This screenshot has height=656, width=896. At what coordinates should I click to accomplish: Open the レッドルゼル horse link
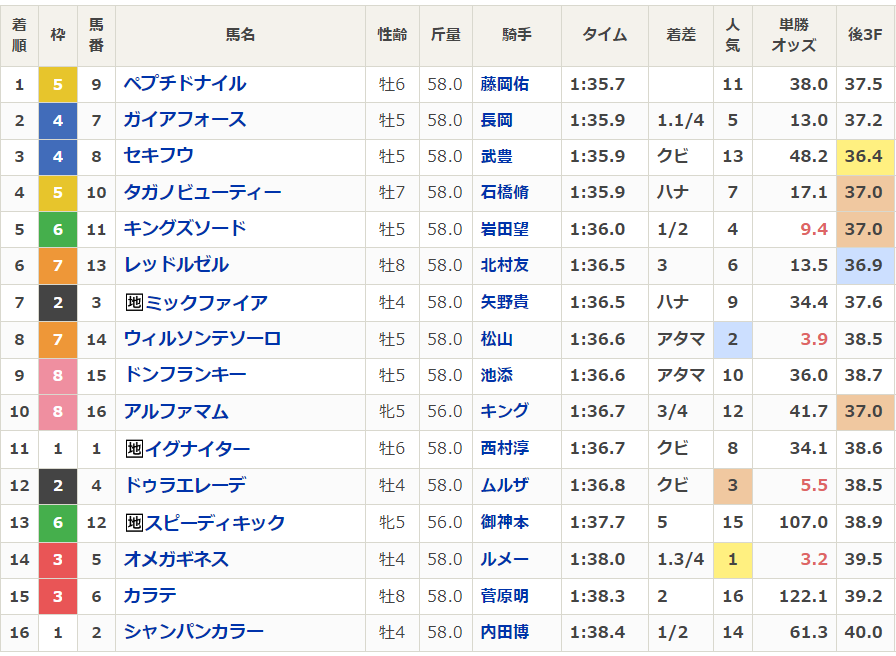(176, 265)
